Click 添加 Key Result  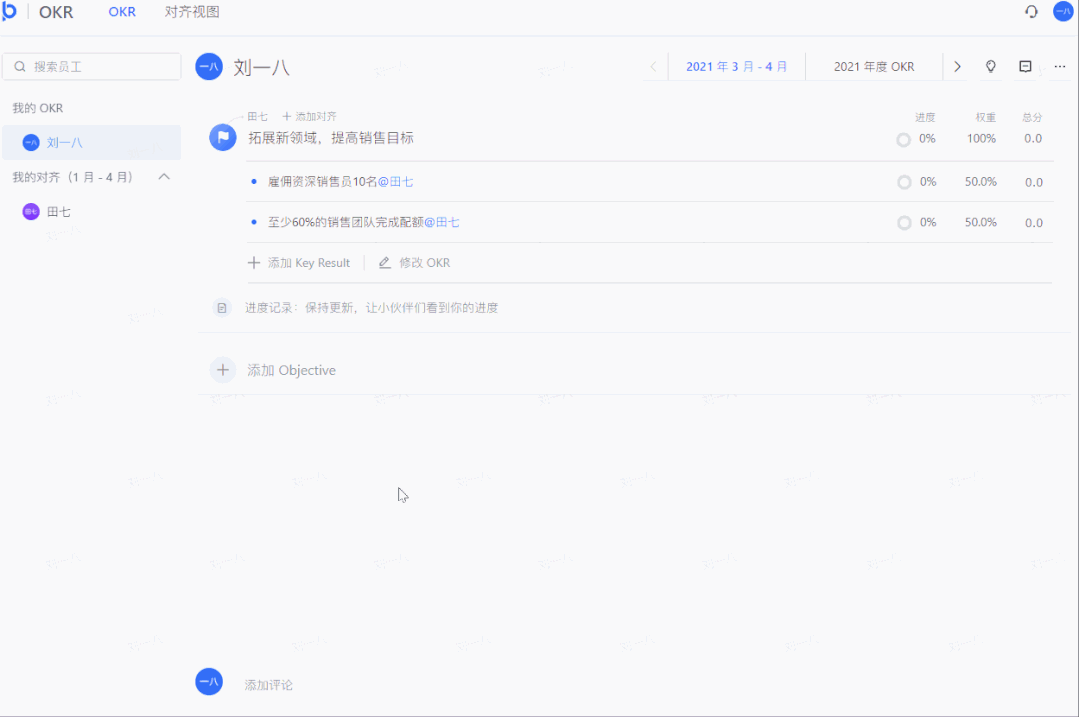pos(299,262)
